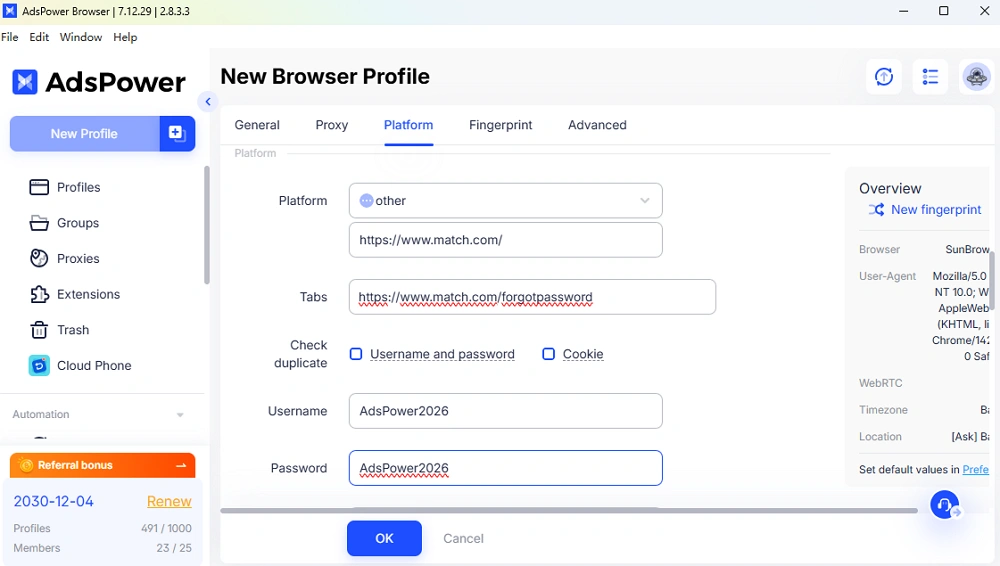The height and width of the screenshot is (566, 1000).
Task: Click the Timezone label in Overview
Action: point(883,410)
